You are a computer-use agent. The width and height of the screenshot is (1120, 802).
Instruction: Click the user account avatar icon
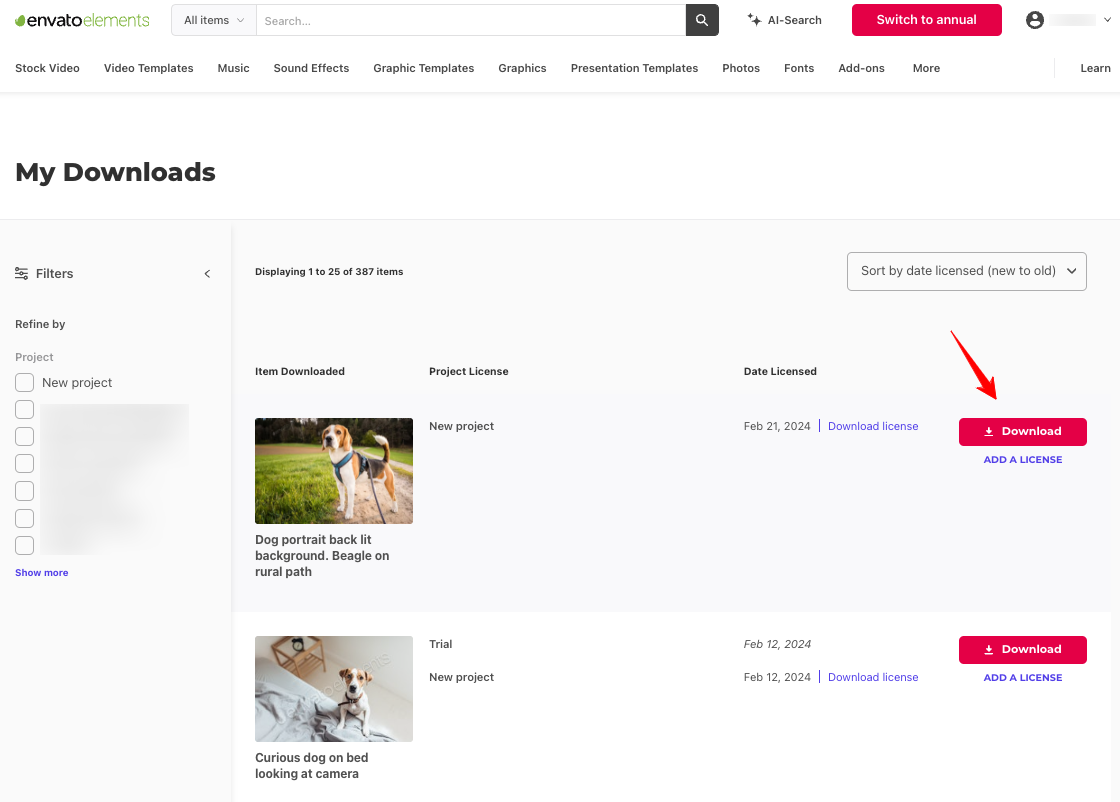click(1034, 19)
